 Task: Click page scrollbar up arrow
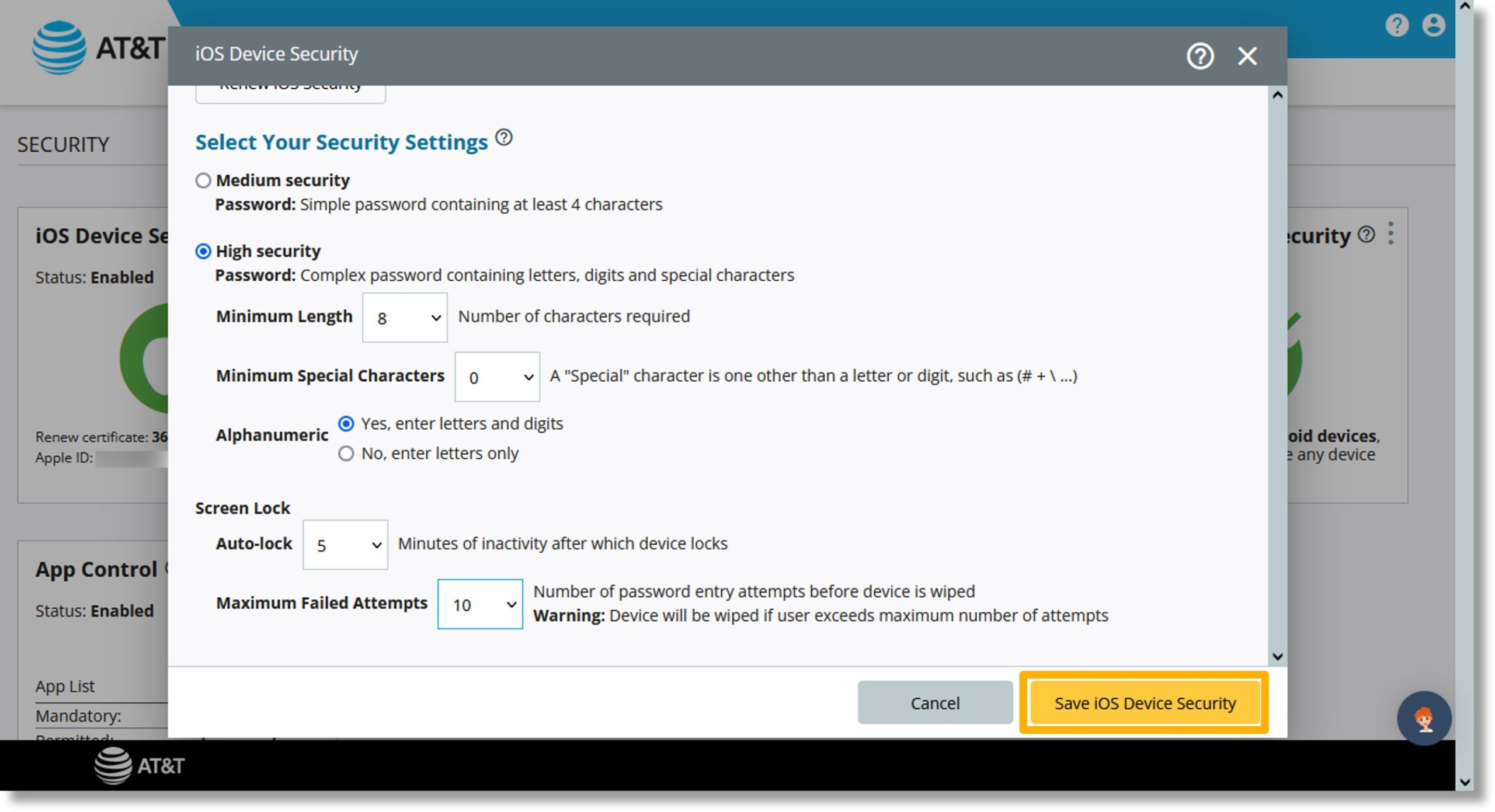(1464, 6)
